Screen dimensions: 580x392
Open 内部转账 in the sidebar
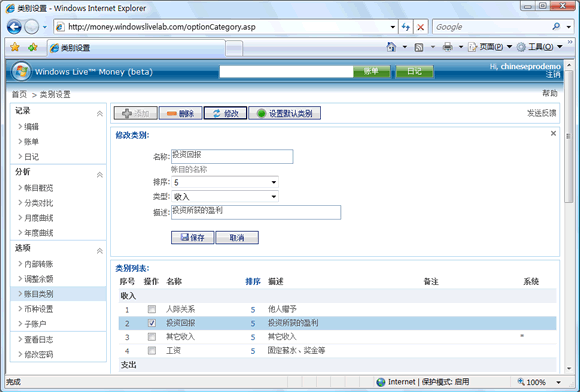(38, 264)
